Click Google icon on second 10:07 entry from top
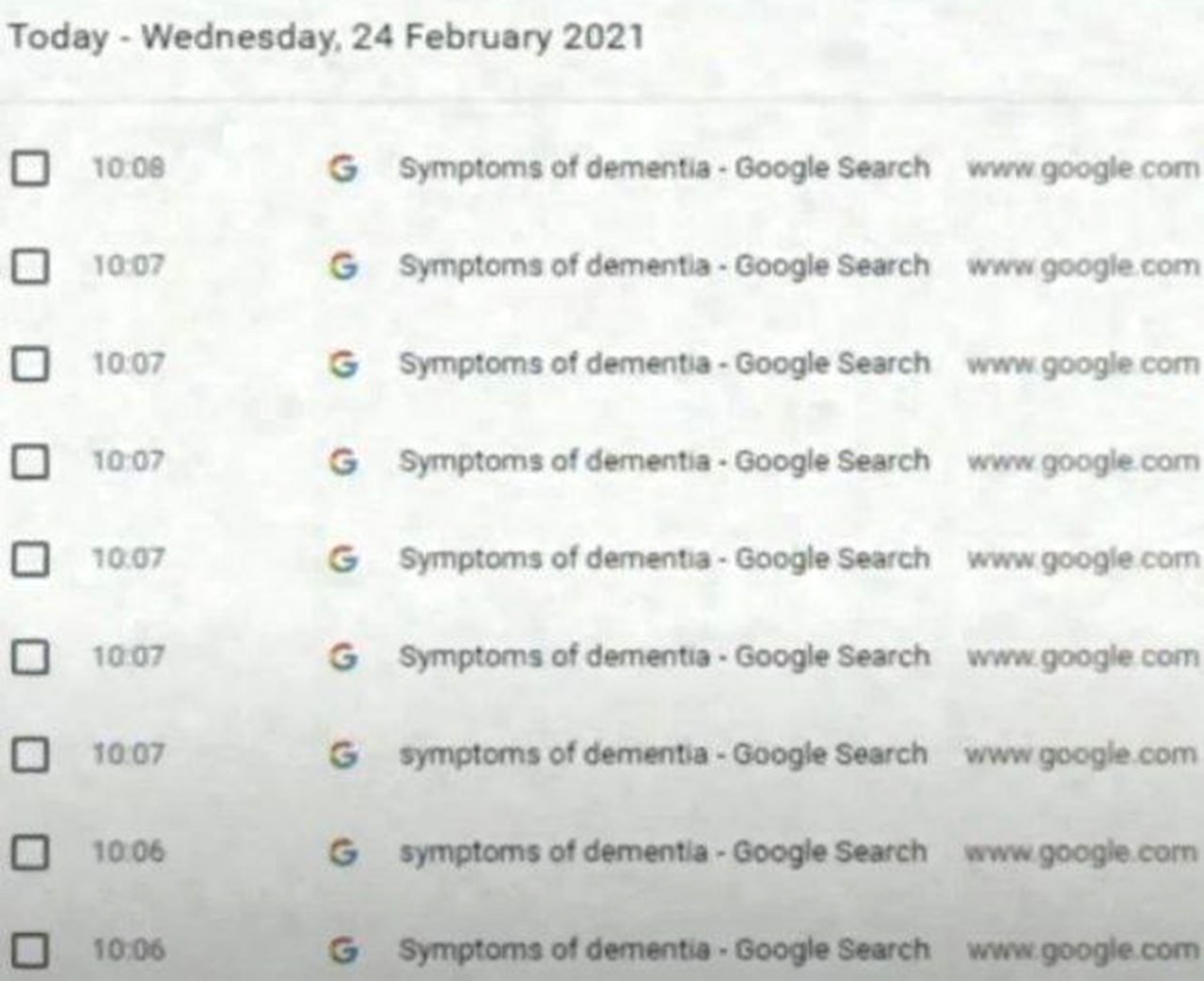Image resolution: width=1204 pixels, height=981 pixels. pyautogui.click(x=343, y=364)
